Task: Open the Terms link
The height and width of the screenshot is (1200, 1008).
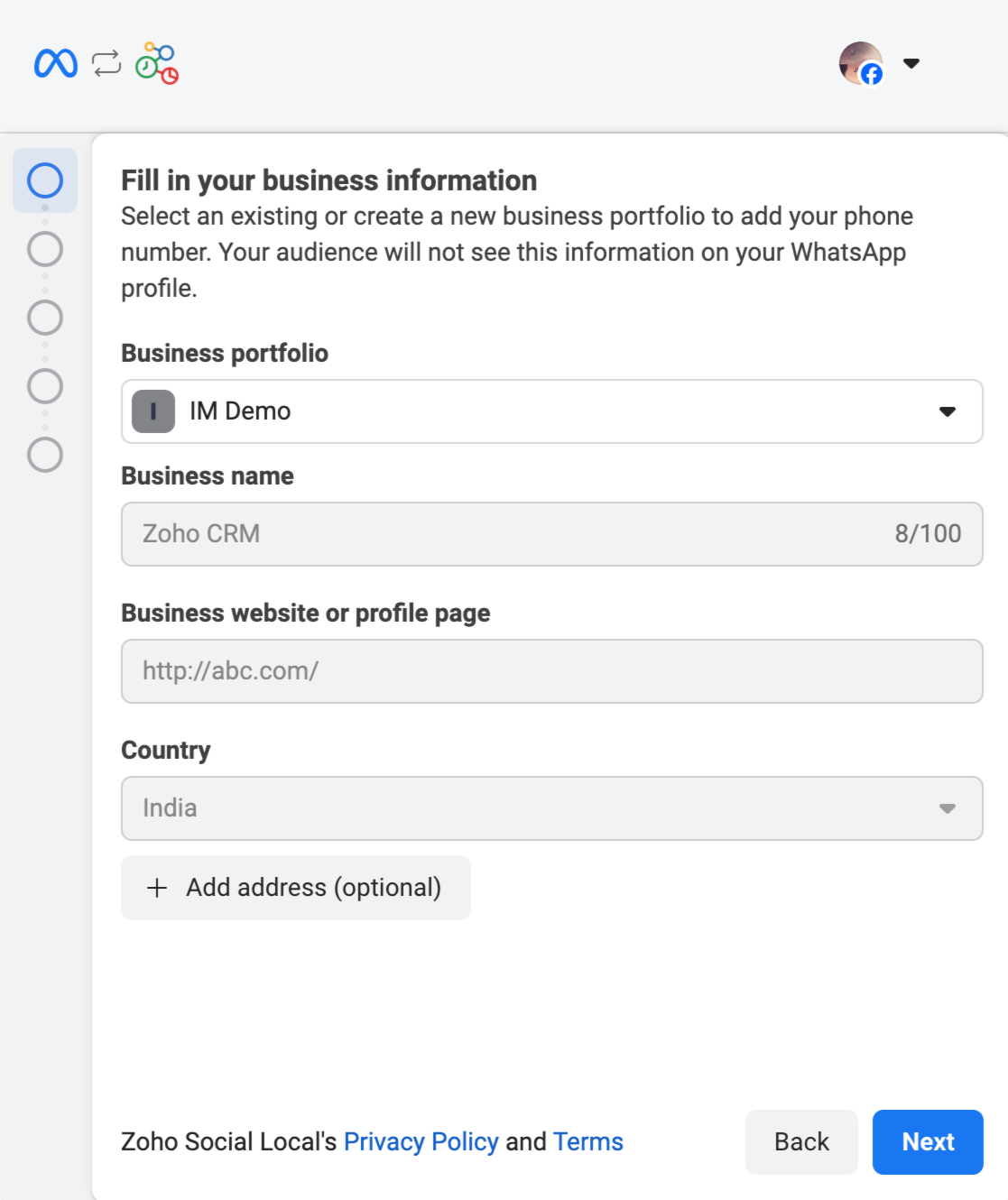Action: [587, 1142]
